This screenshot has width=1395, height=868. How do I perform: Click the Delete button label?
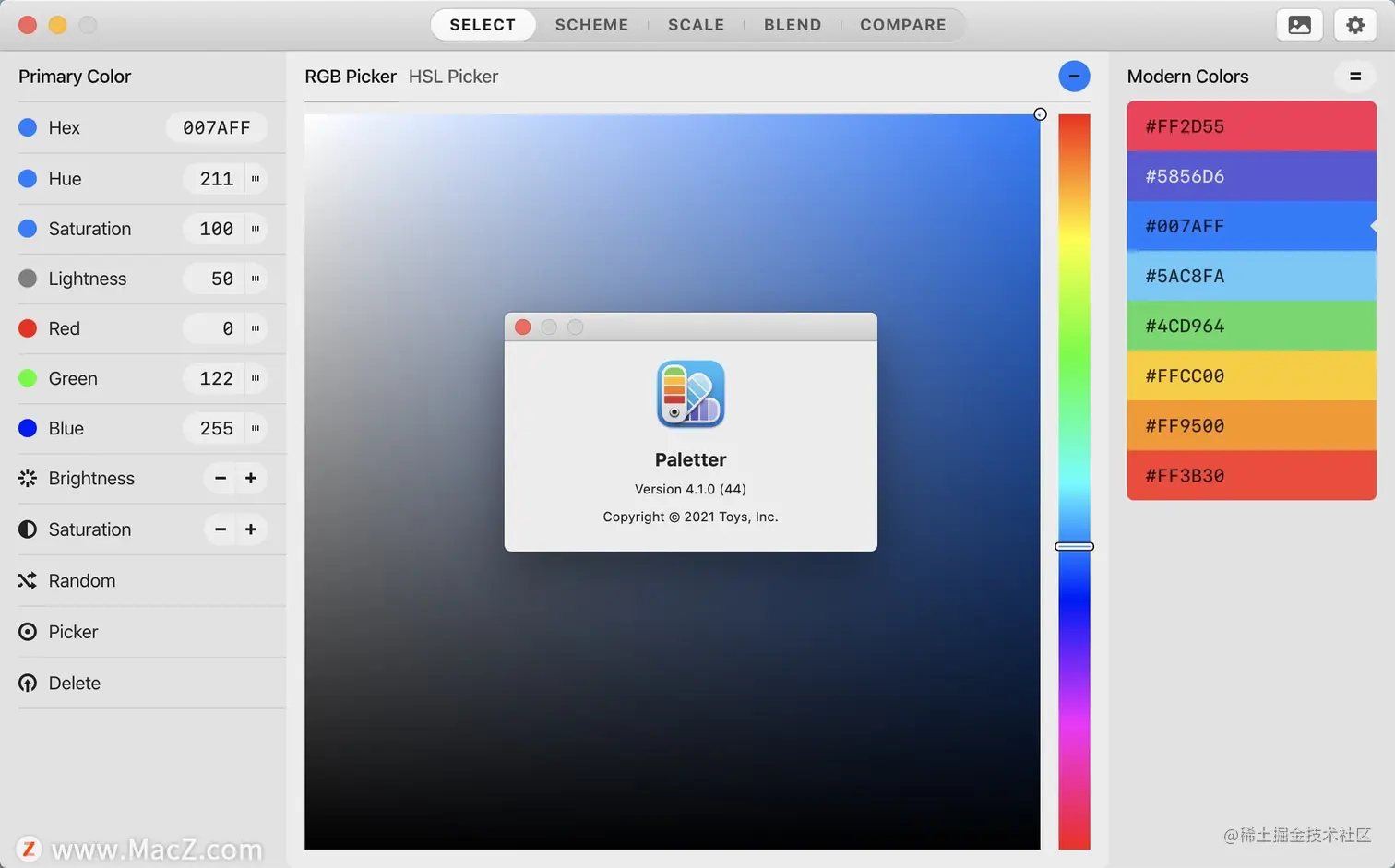75,684
